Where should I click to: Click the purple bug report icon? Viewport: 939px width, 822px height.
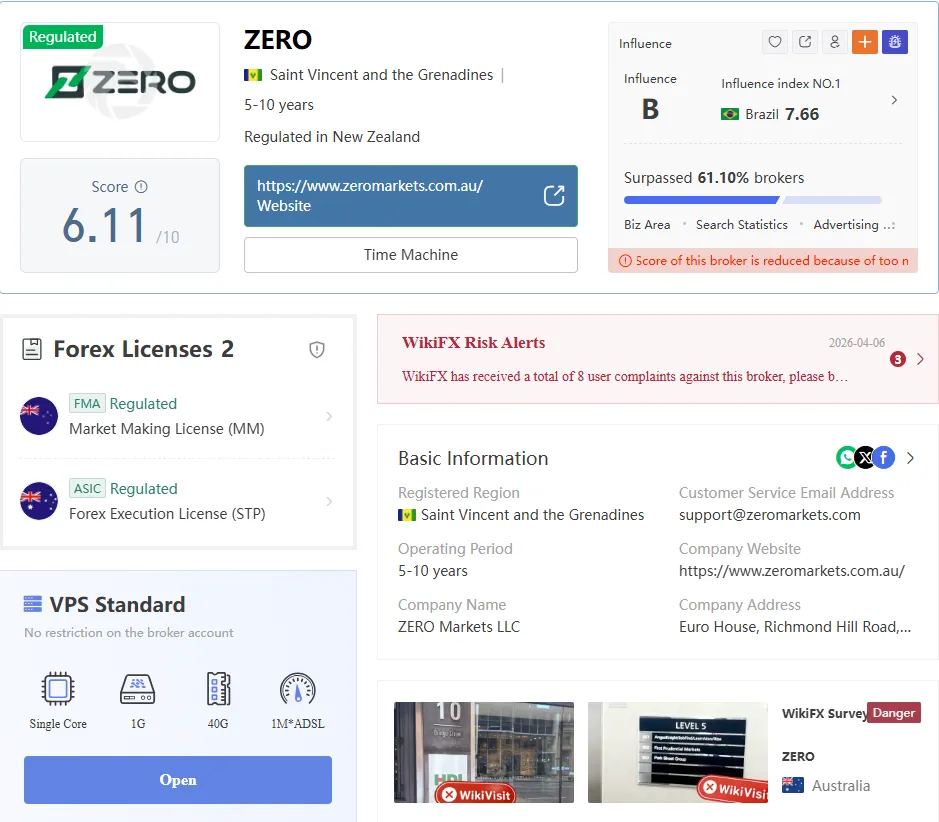[895, 42]
